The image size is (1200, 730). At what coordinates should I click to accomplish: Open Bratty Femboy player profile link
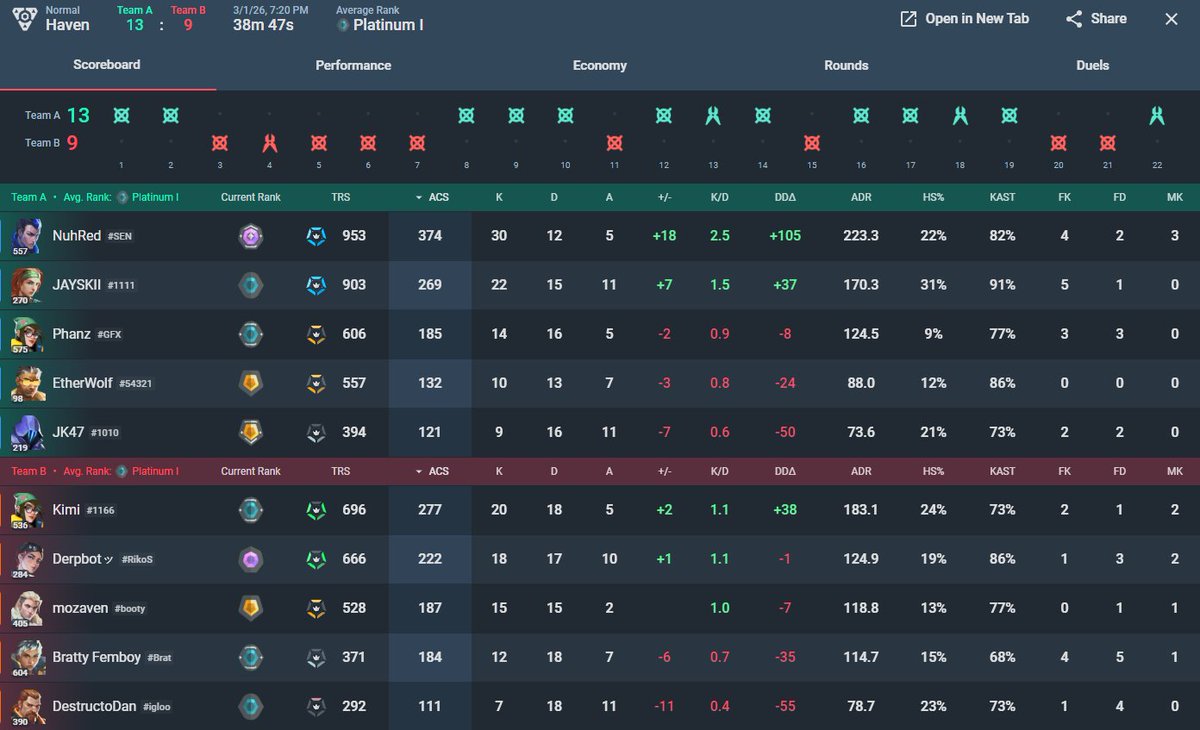97,657
